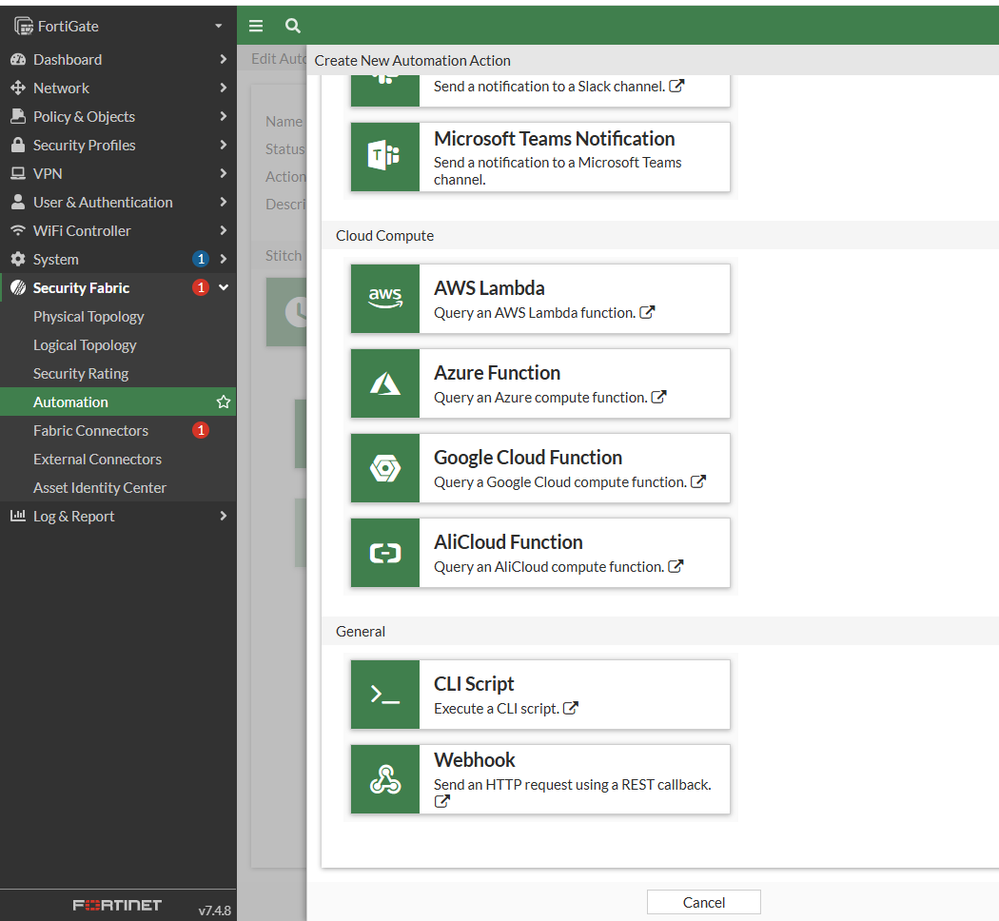Favorite Automation with the star icon
This screenshot has width=999, height=921.
click(x=223, y=402)
